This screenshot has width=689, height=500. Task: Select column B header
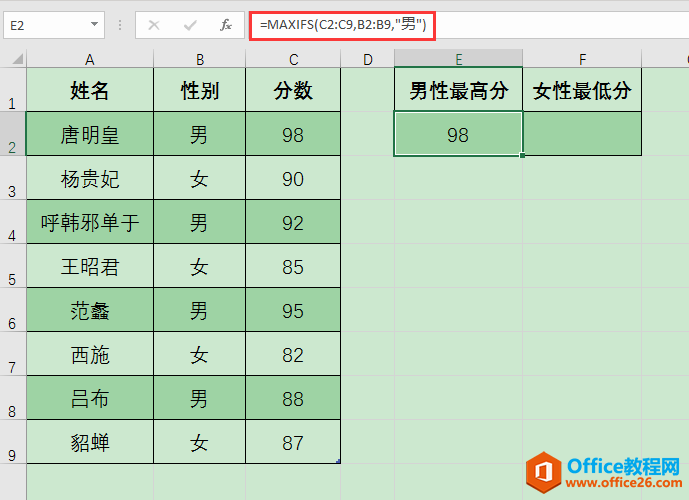(x=199, y=59)
